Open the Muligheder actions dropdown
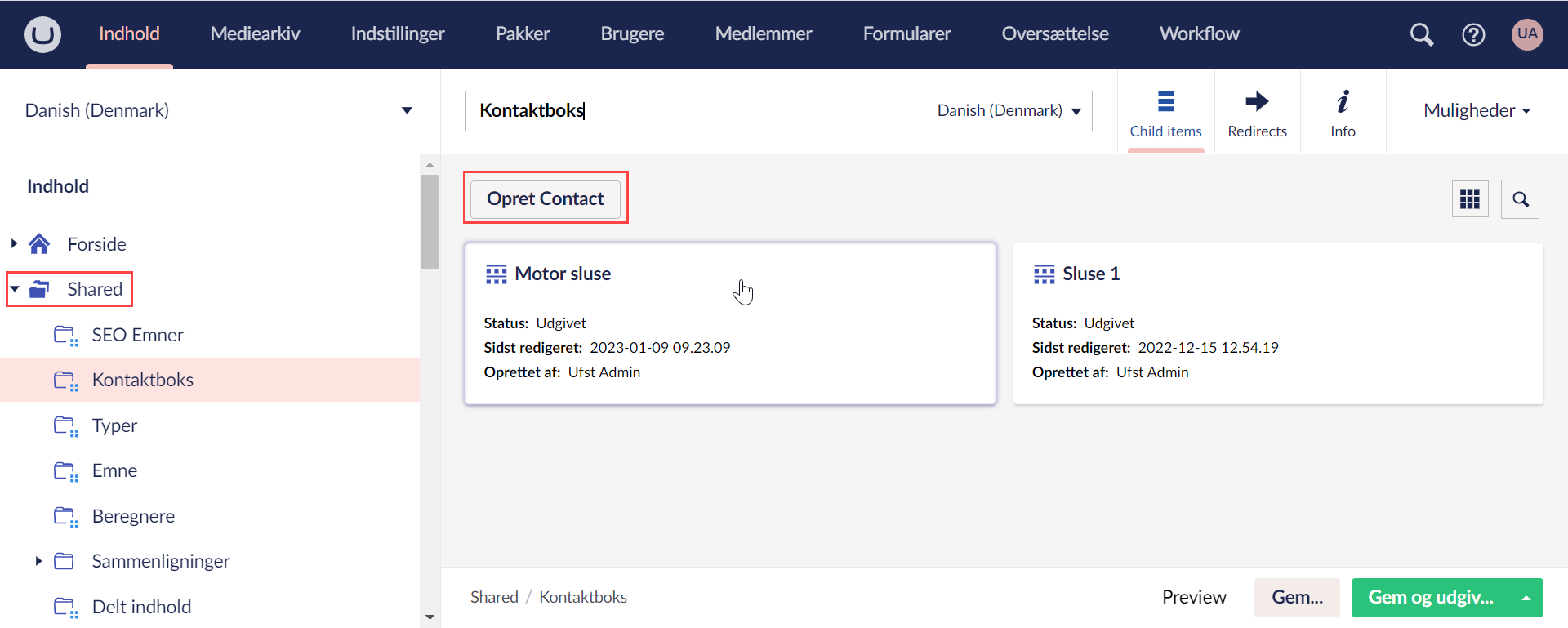Screen dimensions: 1568x628 click(1477, 111)
